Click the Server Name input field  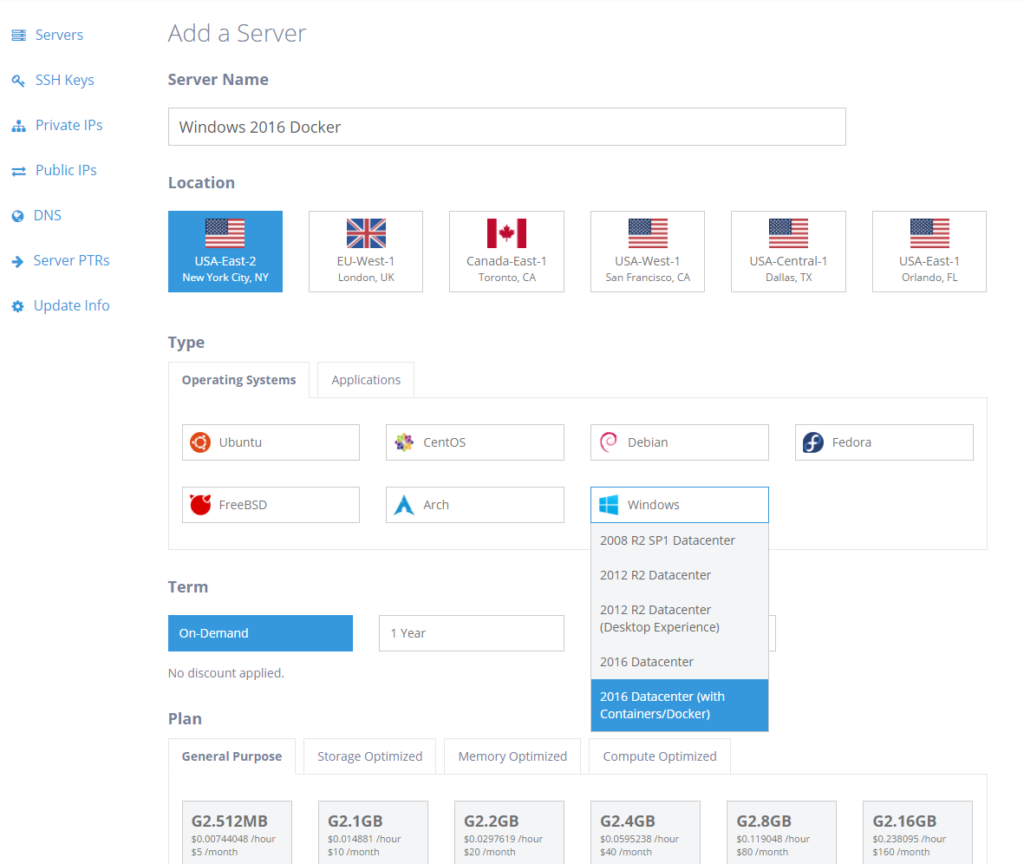coord(506,126)
